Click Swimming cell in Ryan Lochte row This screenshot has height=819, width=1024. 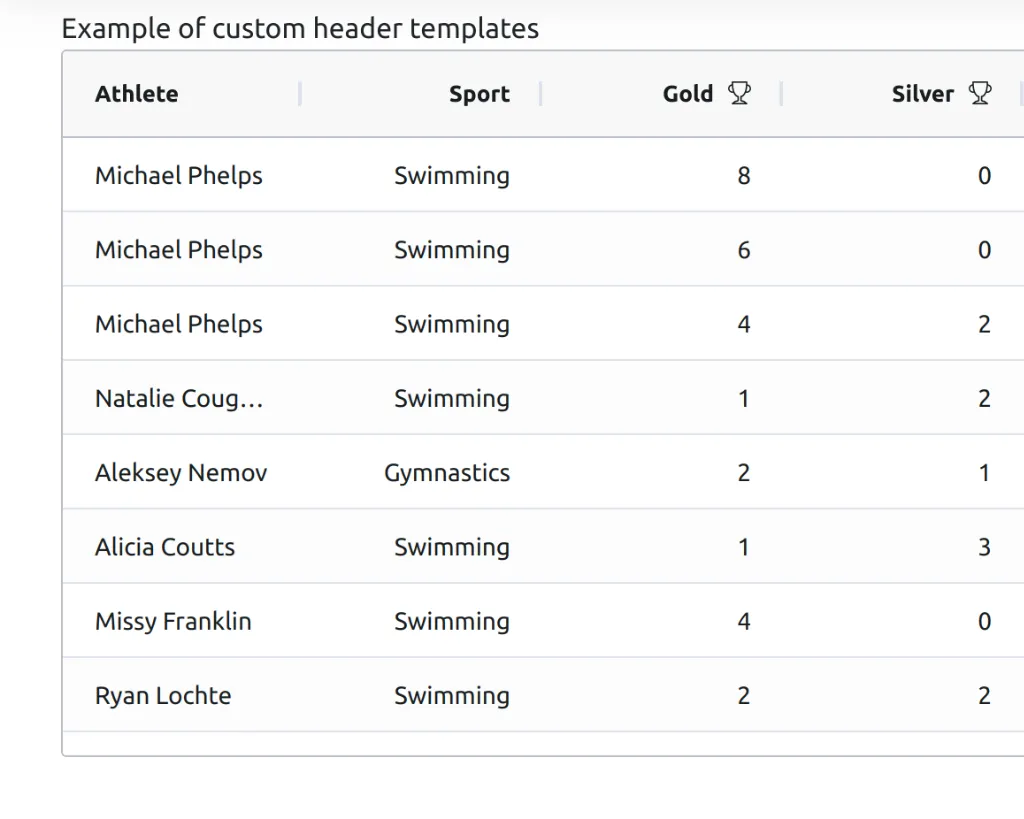tap(452, 695)
